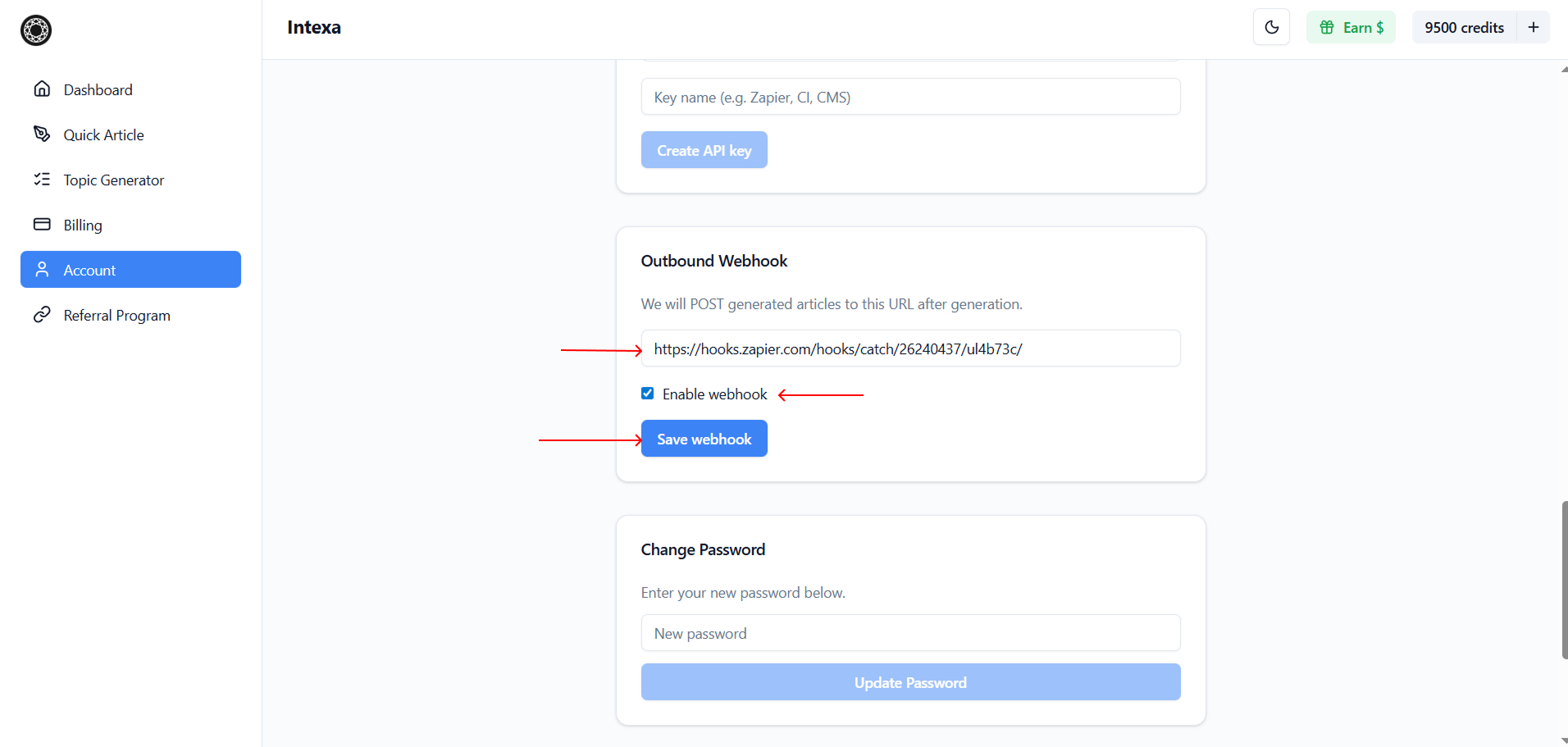Click the Earn $ gift button
1568x747 pixels.
(1350, 27)
